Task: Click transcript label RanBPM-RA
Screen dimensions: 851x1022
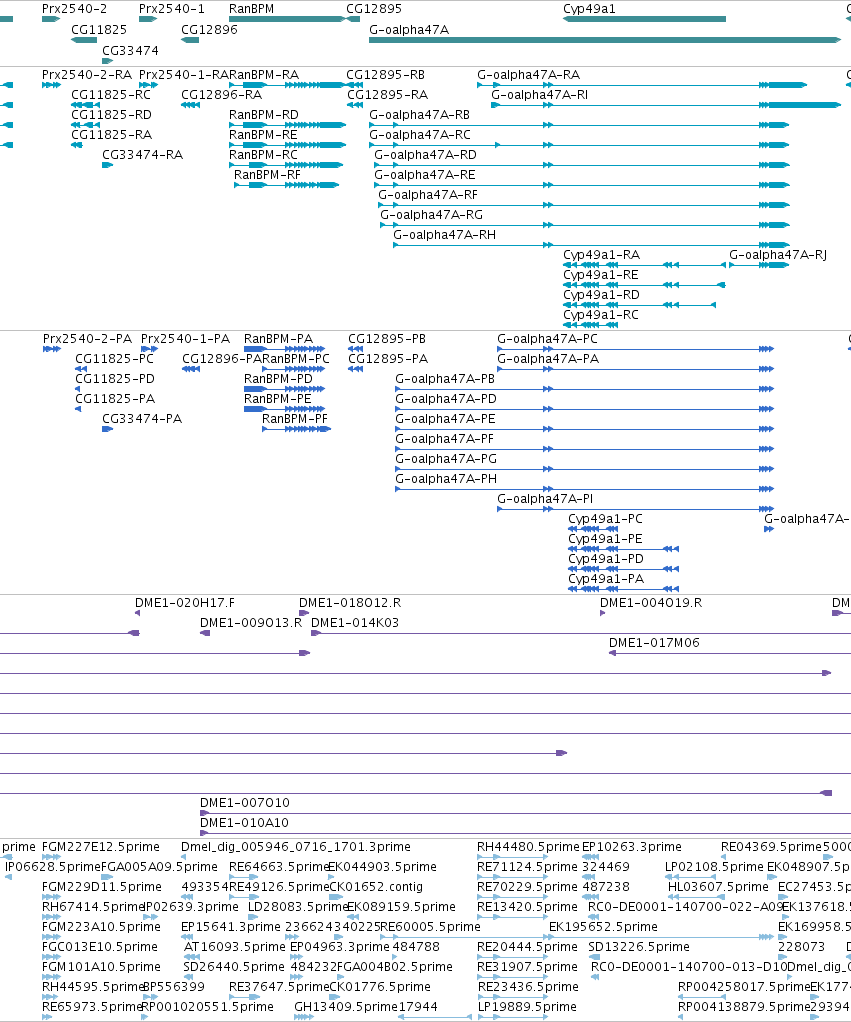Action: 264,75
